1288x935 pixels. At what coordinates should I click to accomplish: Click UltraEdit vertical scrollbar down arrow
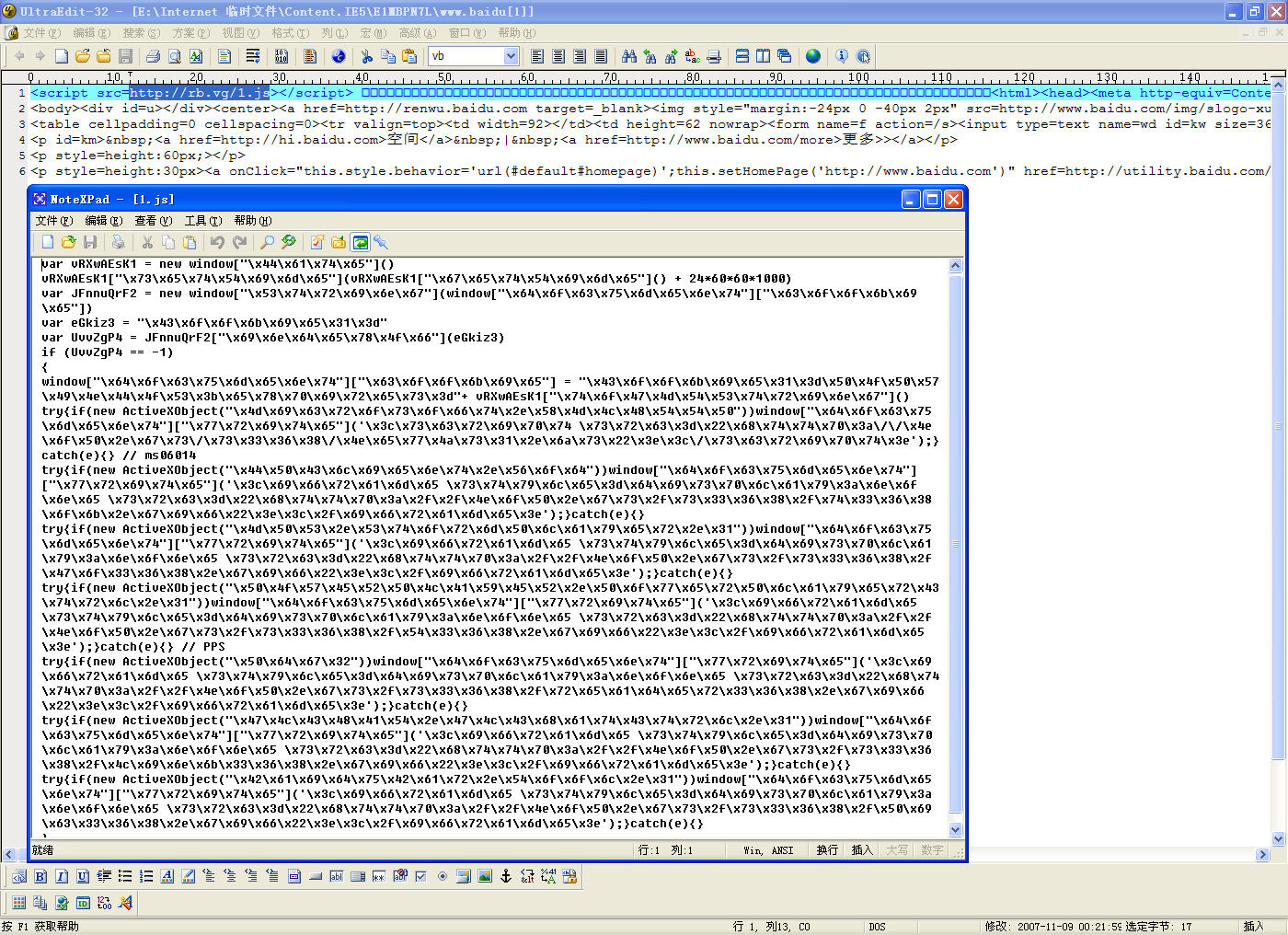(x=1278, y=838)
